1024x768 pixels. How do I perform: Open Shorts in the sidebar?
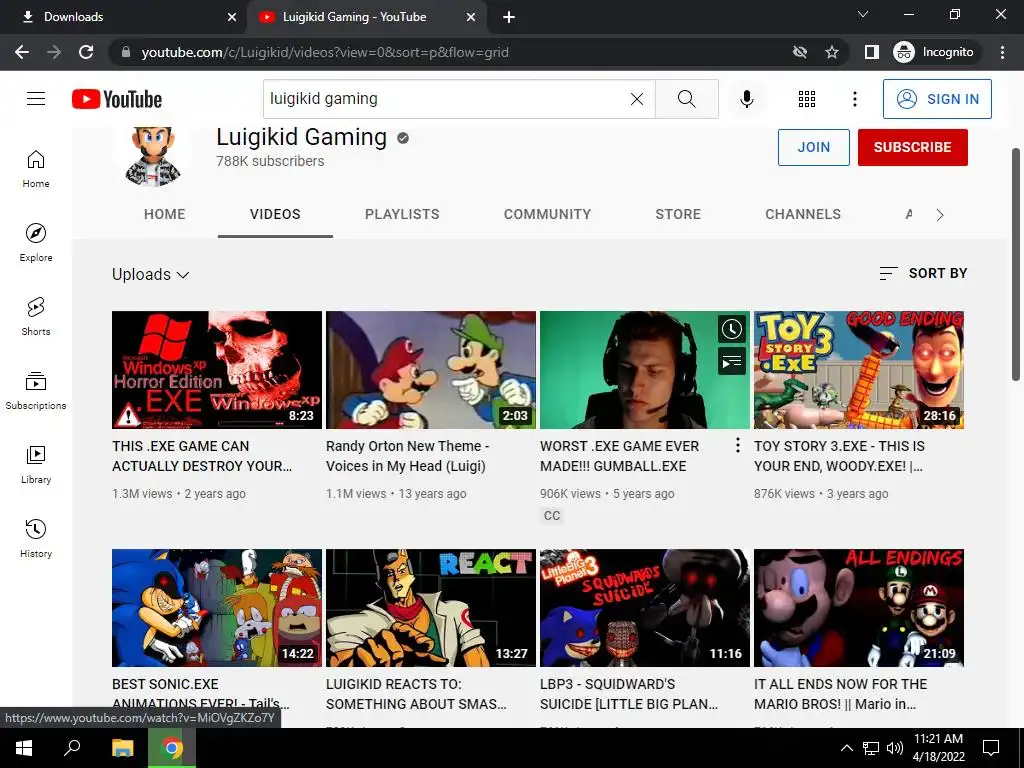tap(36, 317)
